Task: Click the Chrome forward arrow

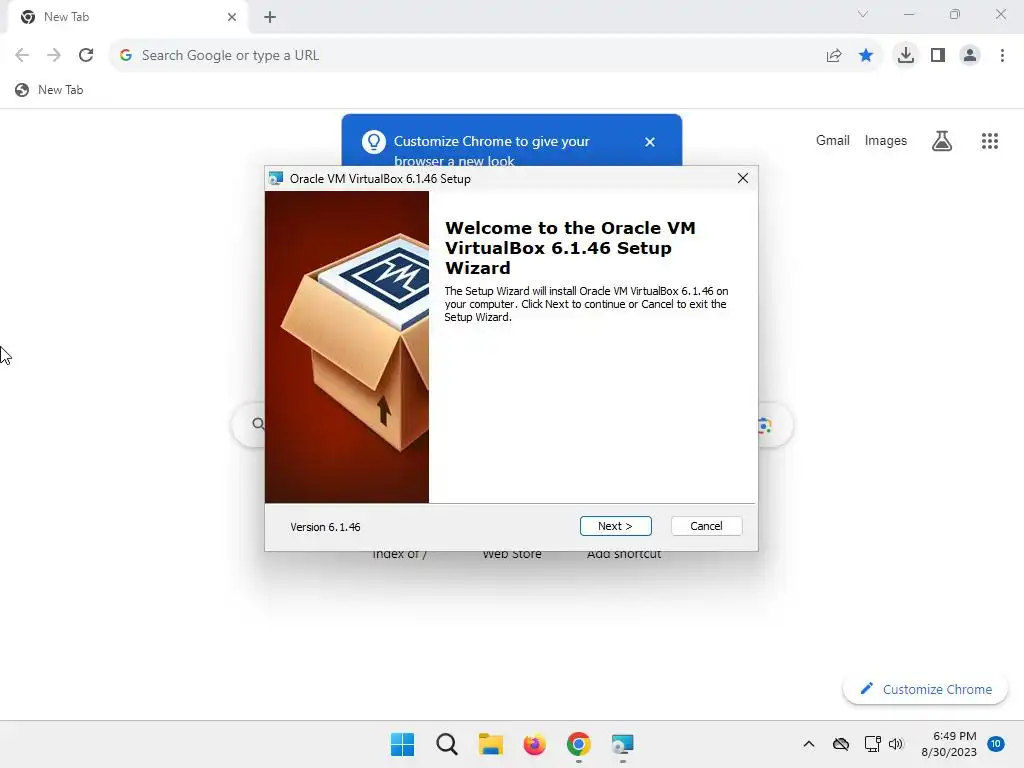Action: [x=54, y=56]
